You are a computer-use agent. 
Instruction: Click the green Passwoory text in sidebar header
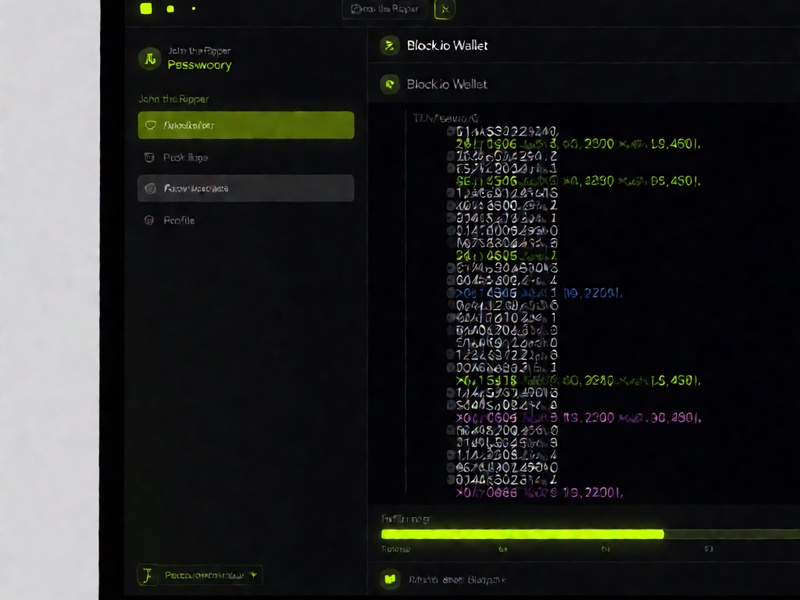199,65
